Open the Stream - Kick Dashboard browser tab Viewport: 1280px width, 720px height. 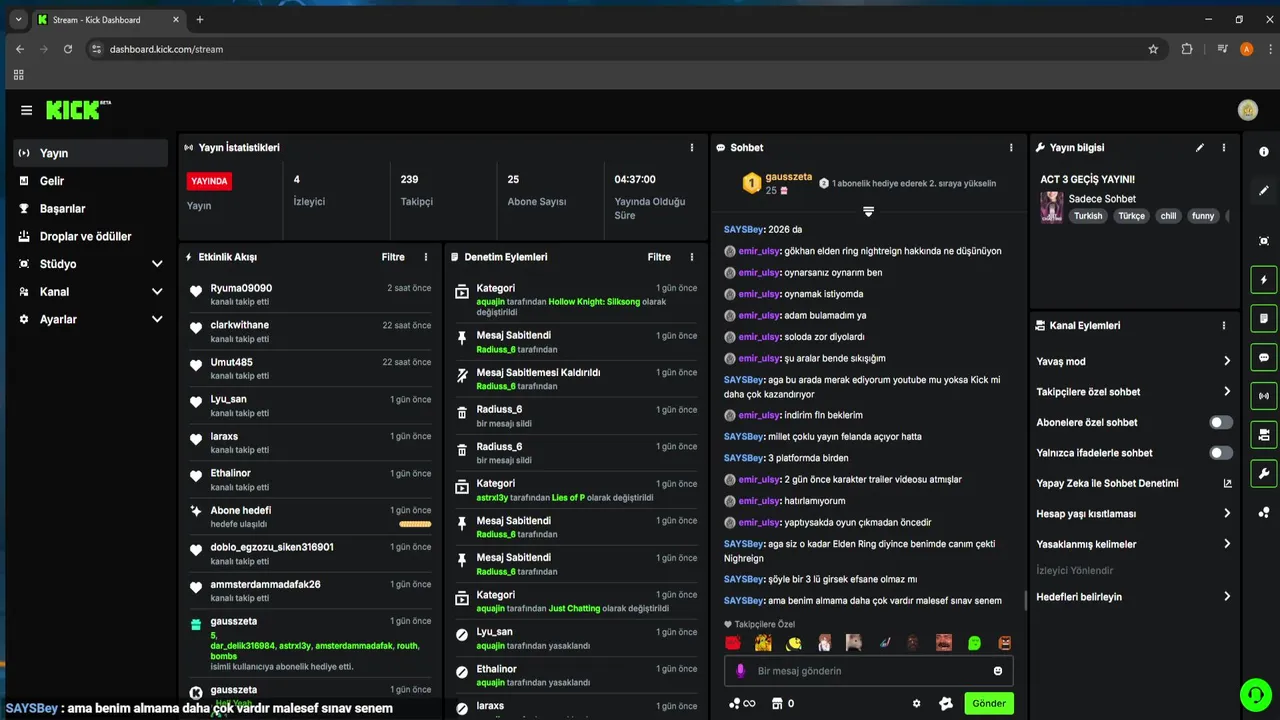[108, 19]
